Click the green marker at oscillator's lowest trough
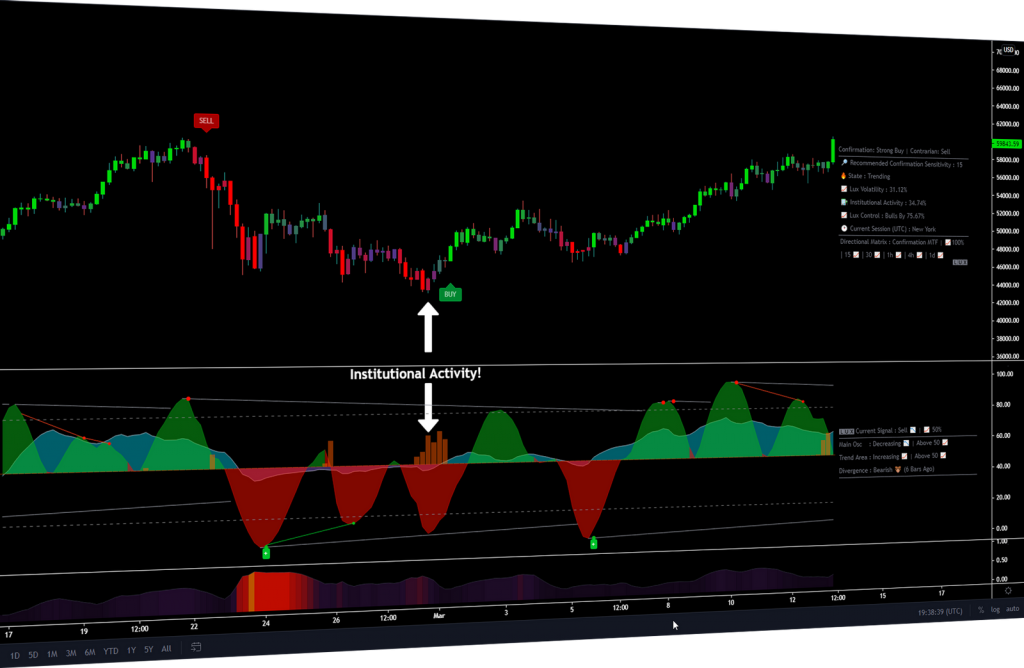 [x=266, y=552]
